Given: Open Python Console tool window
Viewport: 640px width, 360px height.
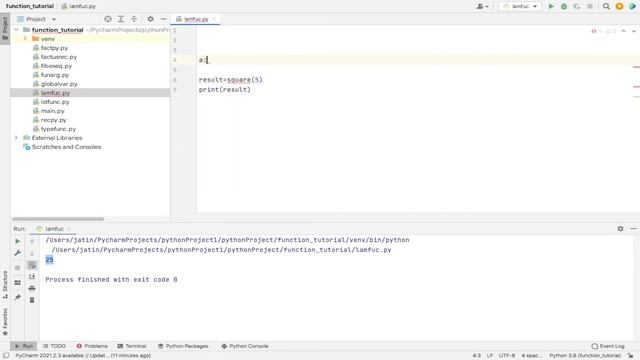Looking at the screenshot, I should pos(245,346).
